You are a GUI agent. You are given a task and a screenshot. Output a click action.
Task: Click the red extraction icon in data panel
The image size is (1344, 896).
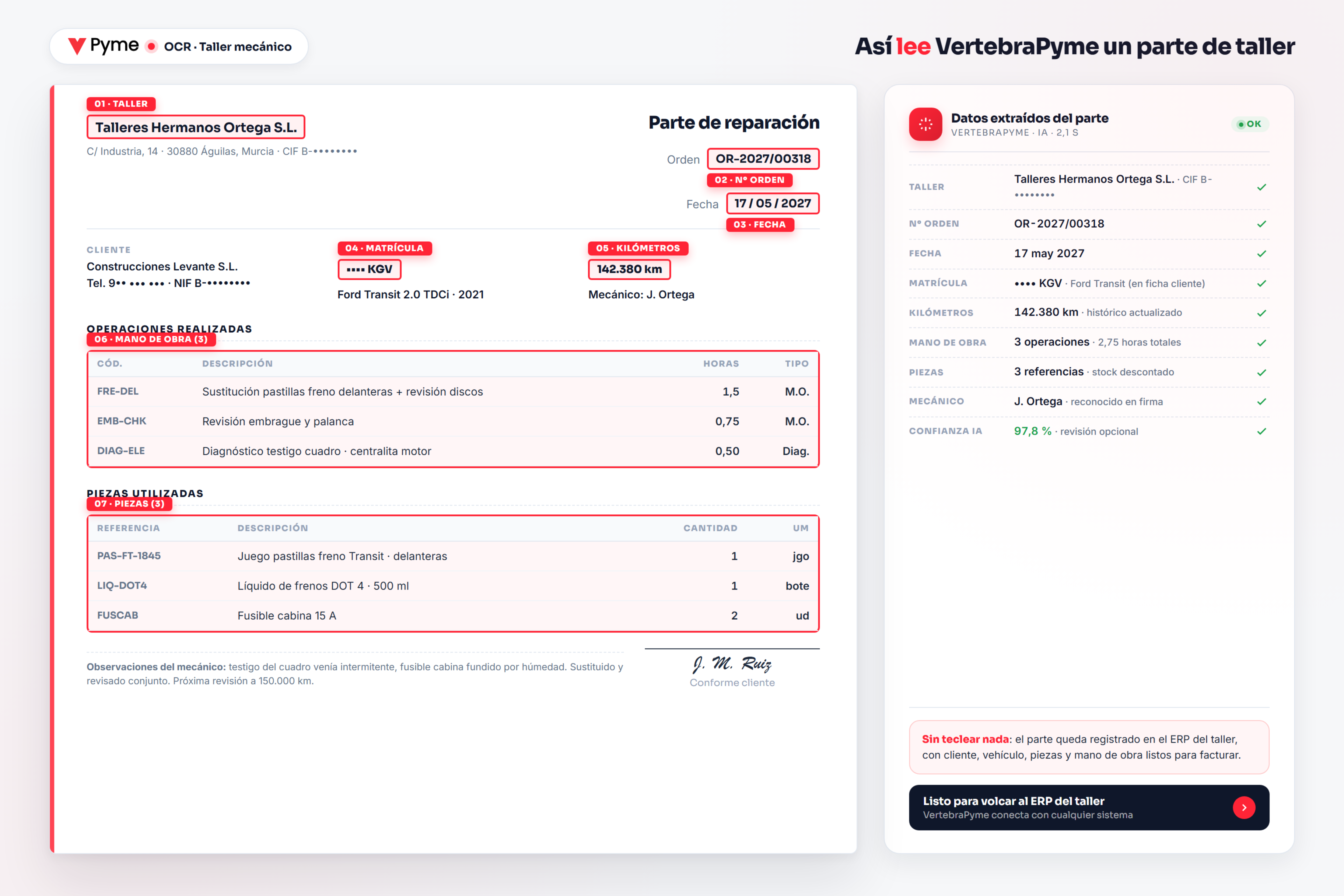point(925,124)
